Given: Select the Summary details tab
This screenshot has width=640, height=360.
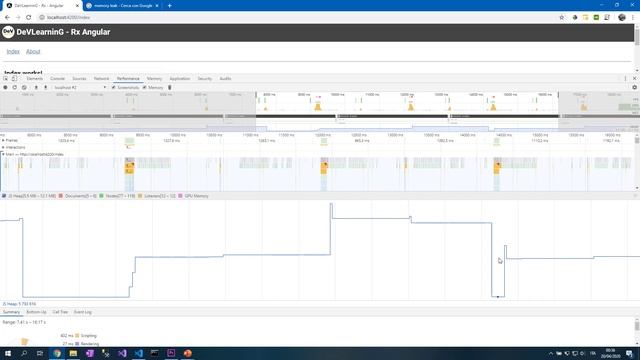Looking at the screenshot, I should point(11,312).
